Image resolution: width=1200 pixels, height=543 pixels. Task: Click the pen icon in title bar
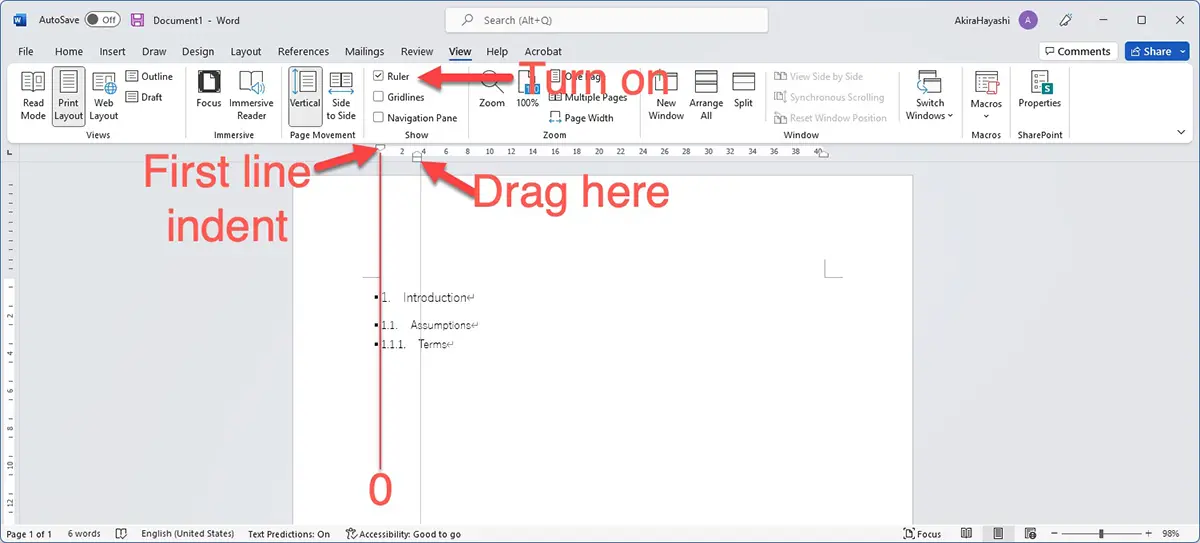pyautogui.click(x=1066, y=20)
